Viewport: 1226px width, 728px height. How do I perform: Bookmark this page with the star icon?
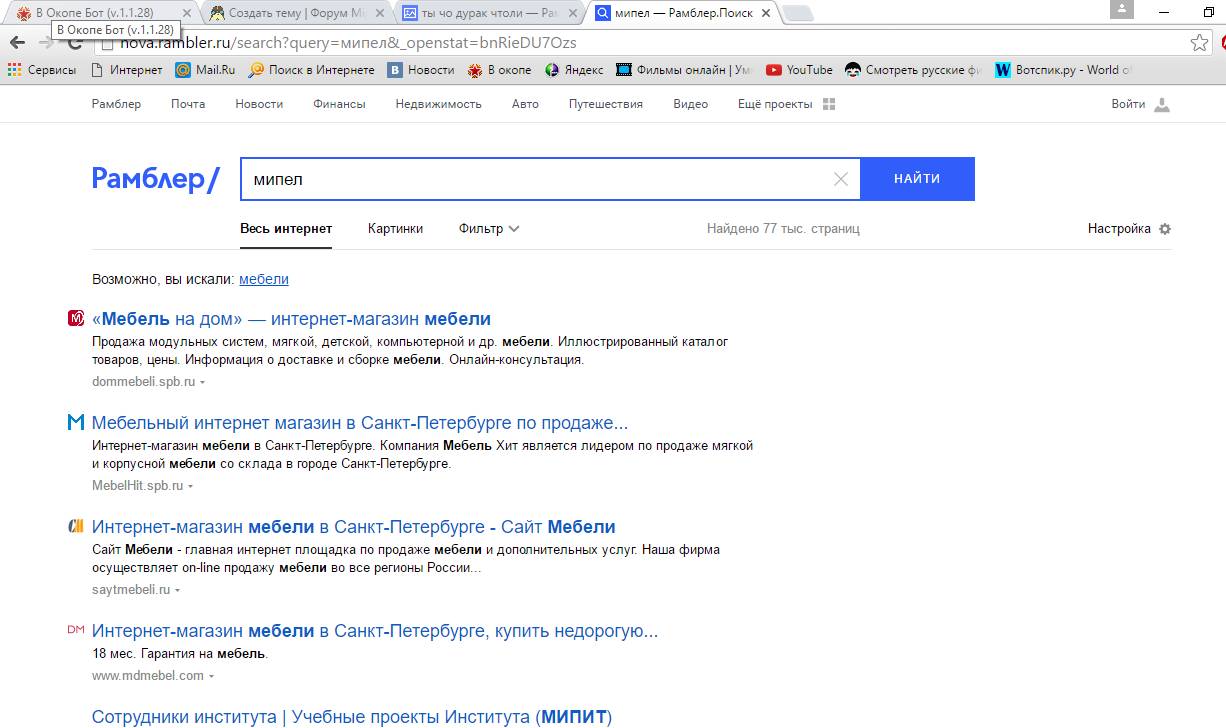[x=1199, y=43]
